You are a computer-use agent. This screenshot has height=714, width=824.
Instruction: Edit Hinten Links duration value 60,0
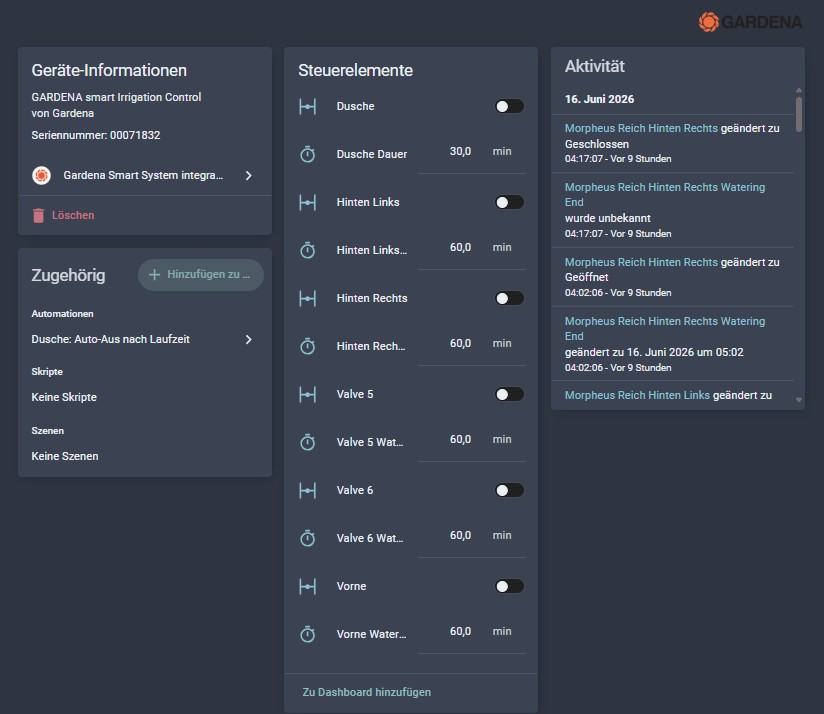[460, 247]
